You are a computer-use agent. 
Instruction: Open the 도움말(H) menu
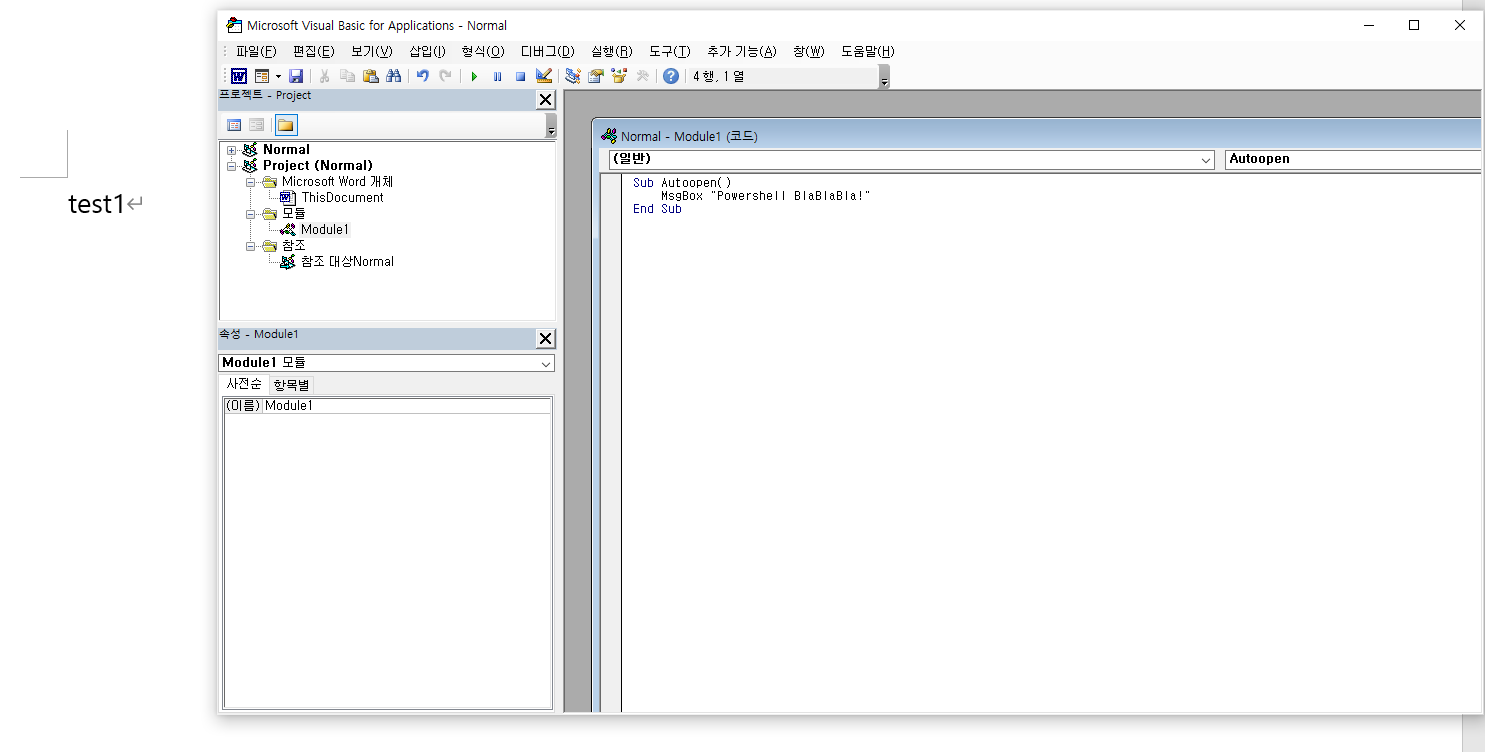(867, 51)
